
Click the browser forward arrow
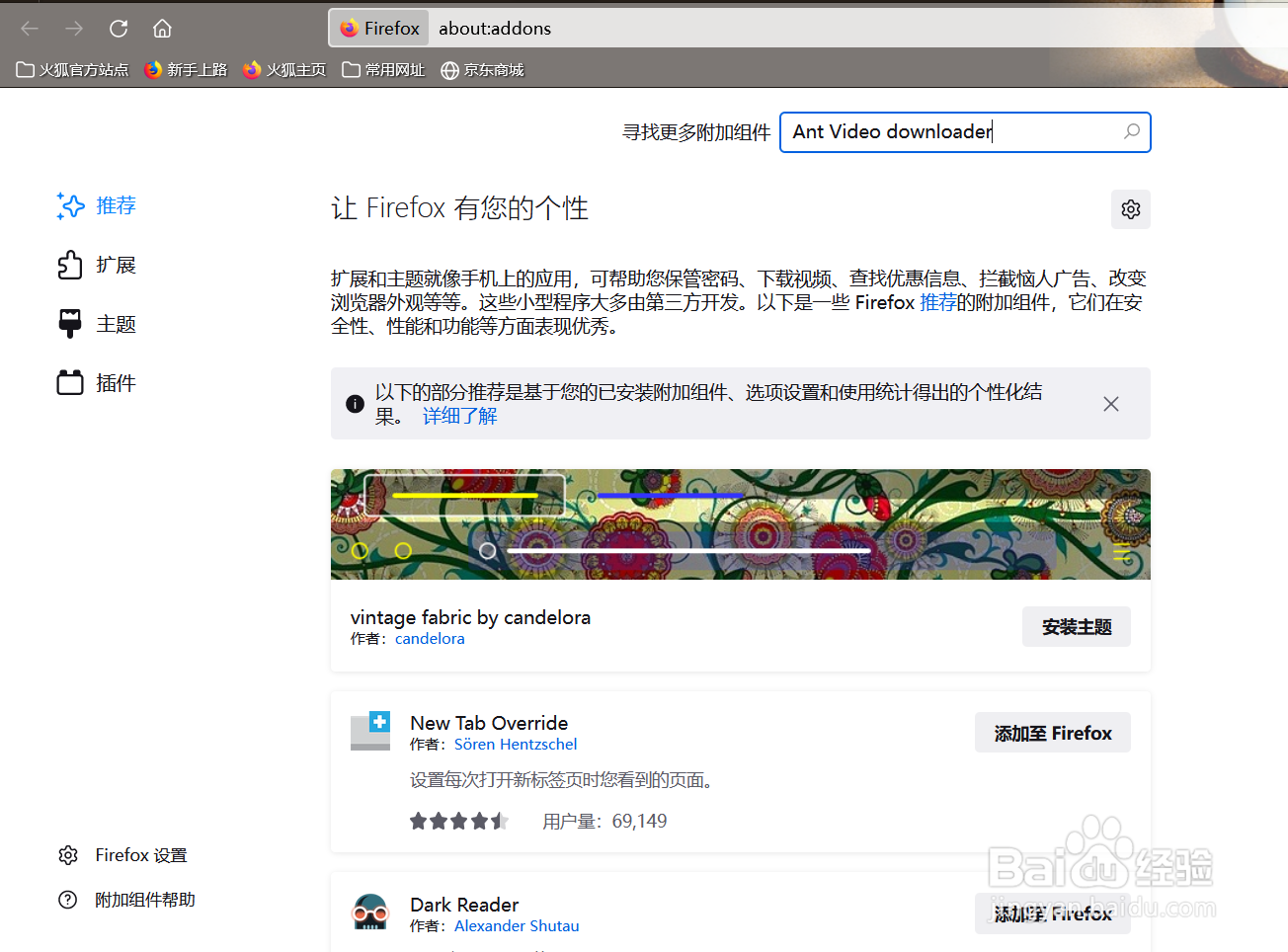(74, 29)
